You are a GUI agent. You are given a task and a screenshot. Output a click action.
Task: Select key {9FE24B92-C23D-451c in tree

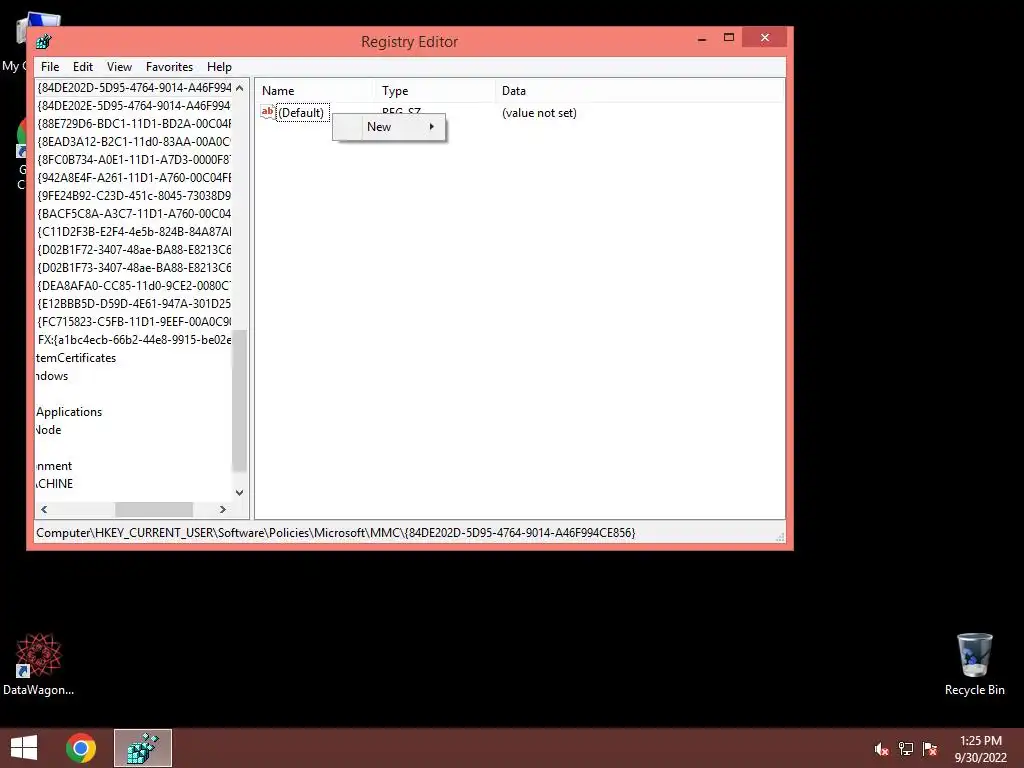pyautogui.click(x=134, y=195)
